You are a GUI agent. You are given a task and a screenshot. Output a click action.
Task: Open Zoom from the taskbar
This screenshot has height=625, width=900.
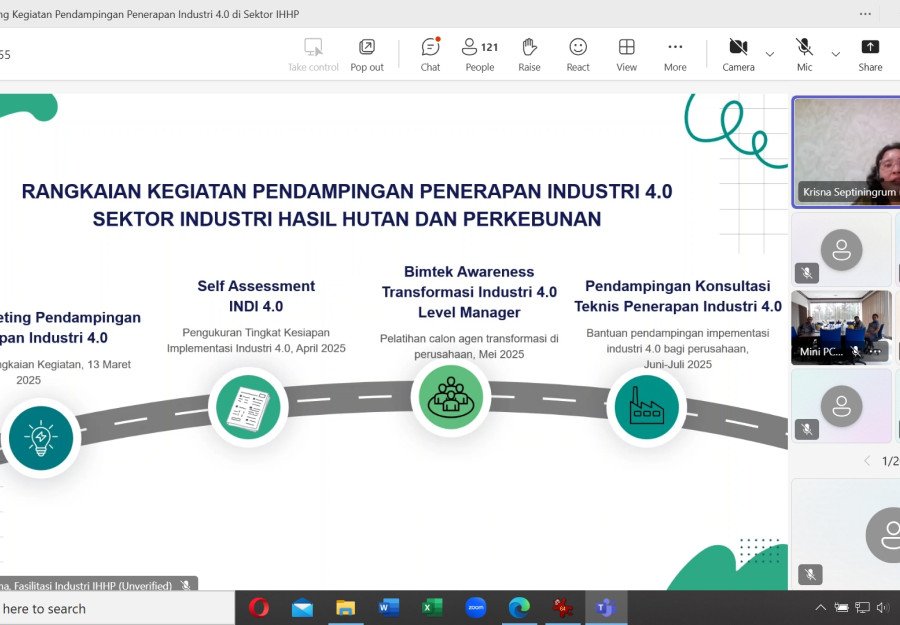pos(476,608)
